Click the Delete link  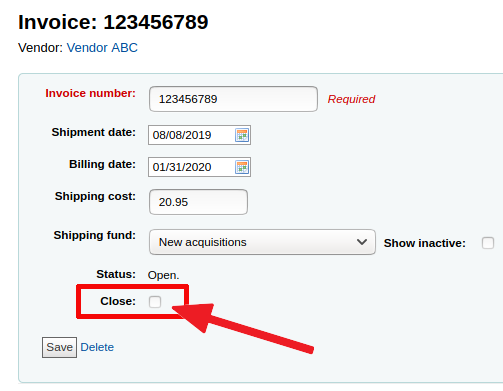[x=97, y=347]
